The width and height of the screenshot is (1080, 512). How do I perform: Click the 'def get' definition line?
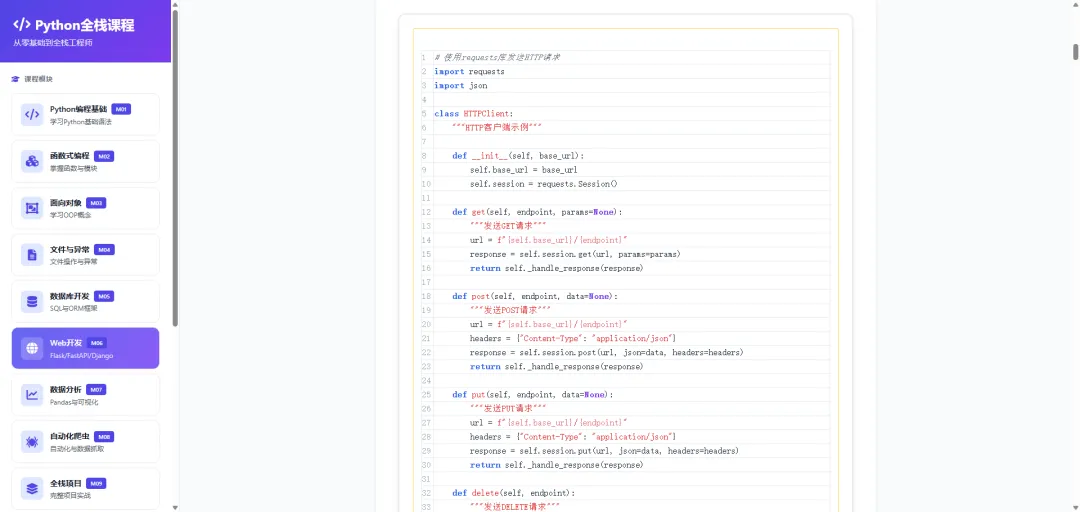pos(537,212)
